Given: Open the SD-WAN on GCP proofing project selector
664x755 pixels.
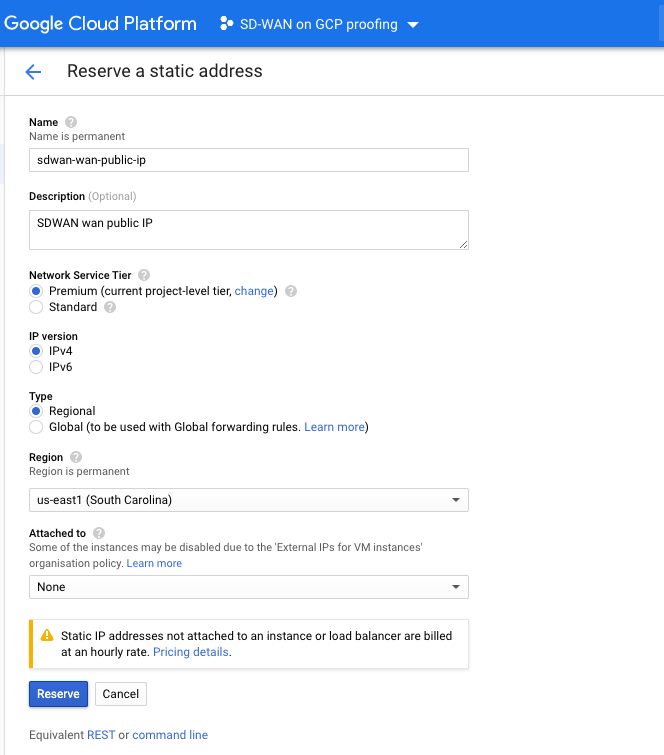Looking at the screenshot, I should [319, 24].
